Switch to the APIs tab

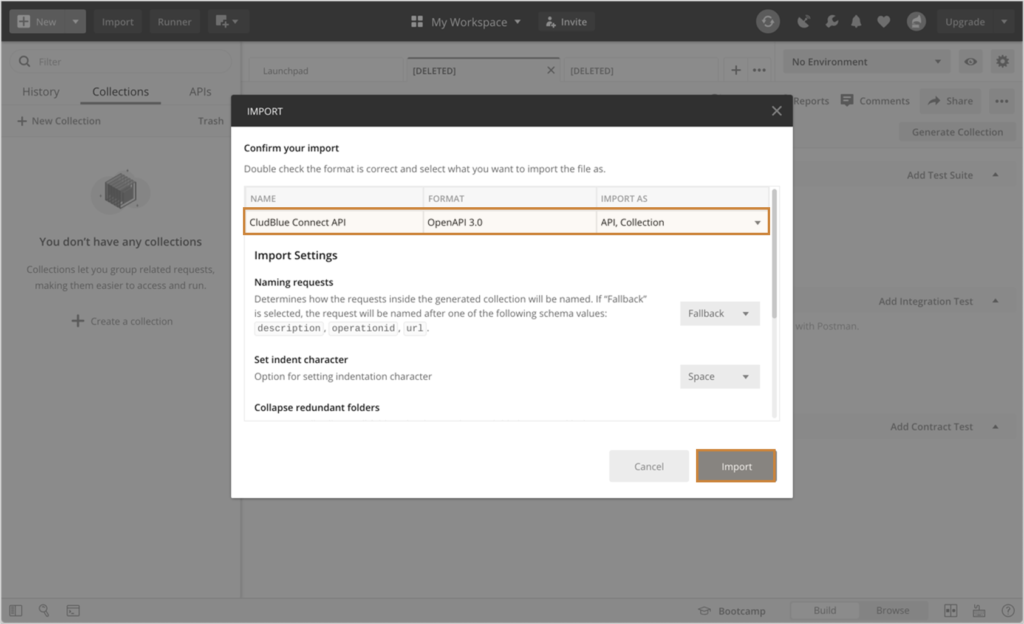[200, 92]
